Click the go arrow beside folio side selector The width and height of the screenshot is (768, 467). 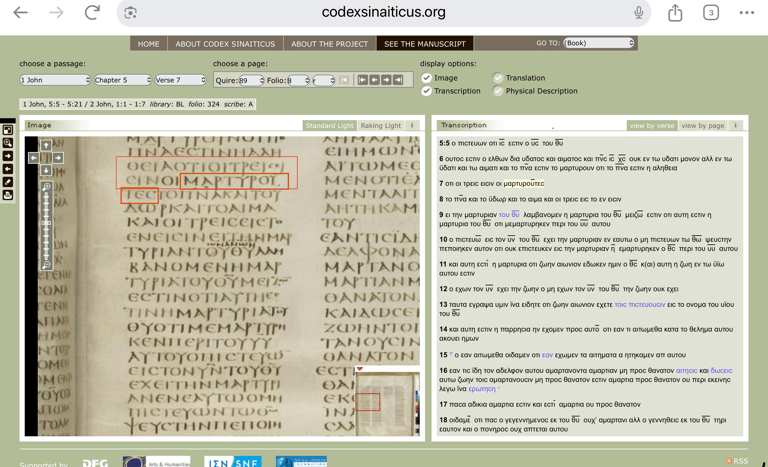tap(344, 80)
